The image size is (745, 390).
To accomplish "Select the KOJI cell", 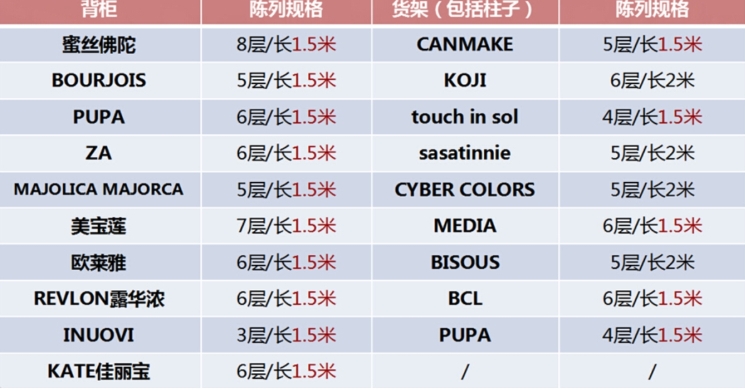I will click(x=465, y=80).
